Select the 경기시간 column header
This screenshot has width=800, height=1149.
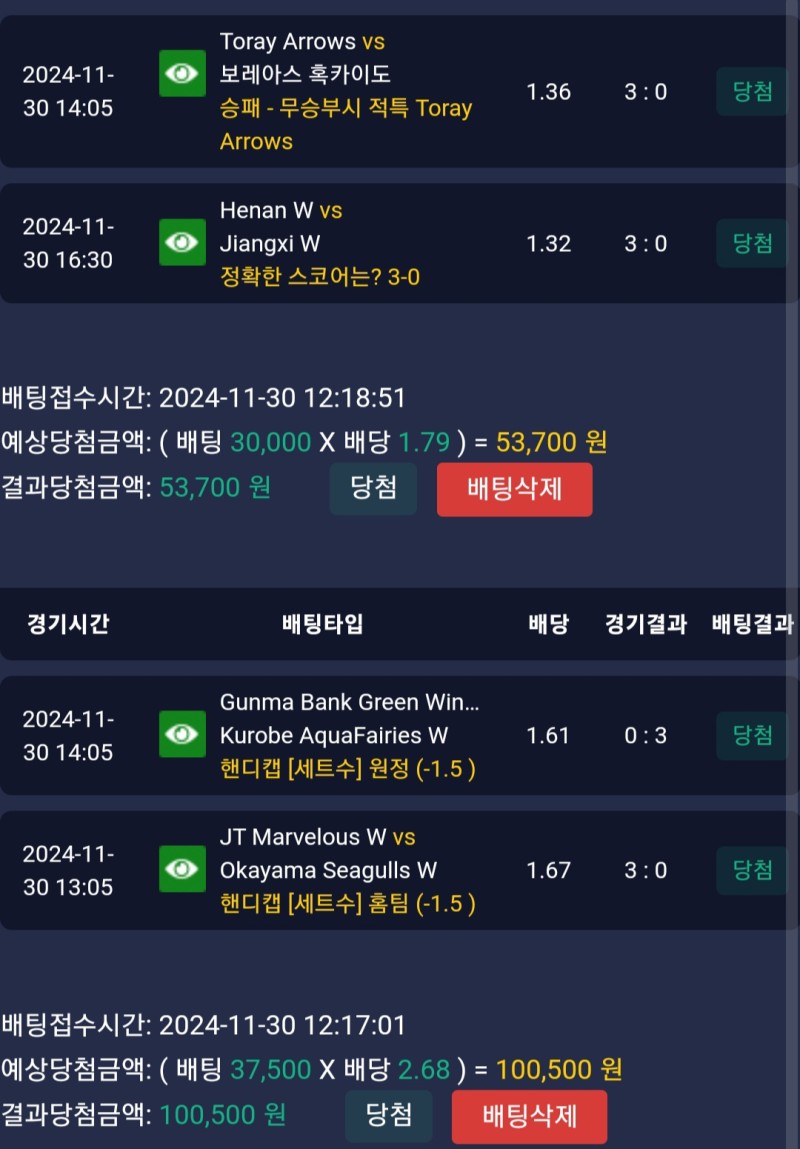coord(68,625)
